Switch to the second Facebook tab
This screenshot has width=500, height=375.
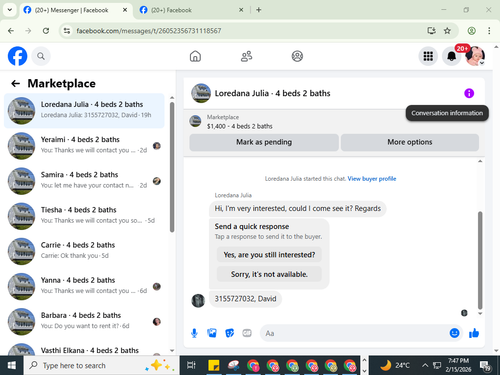(192, 10)
